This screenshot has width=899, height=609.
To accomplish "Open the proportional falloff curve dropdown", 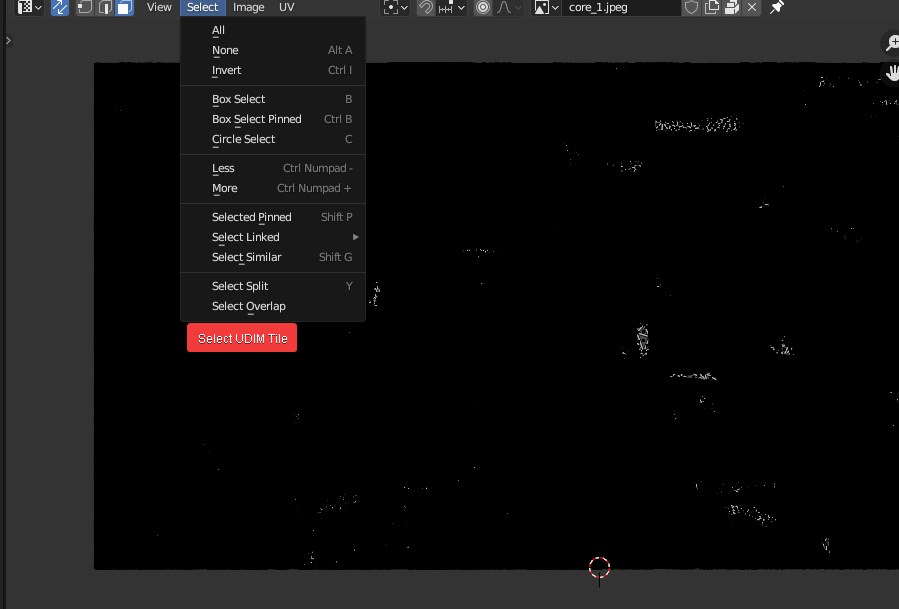I will (509, 7).
